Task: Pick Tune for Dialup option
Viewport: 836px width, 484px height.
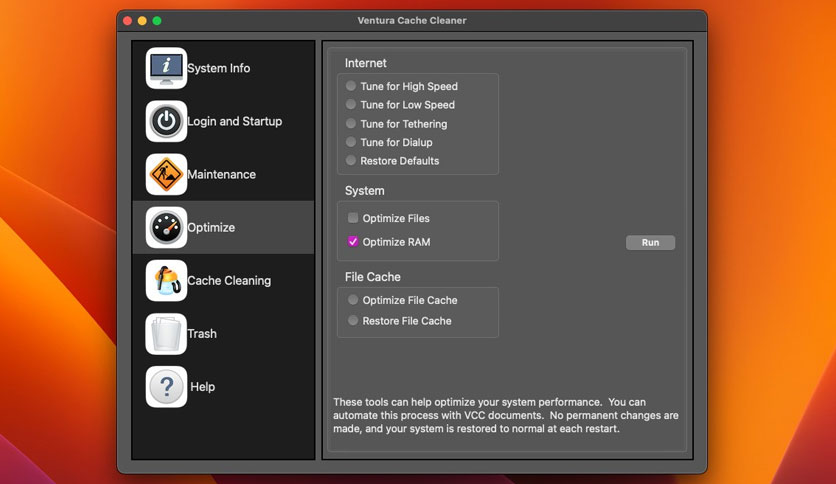Action: (x=351, y=142)
